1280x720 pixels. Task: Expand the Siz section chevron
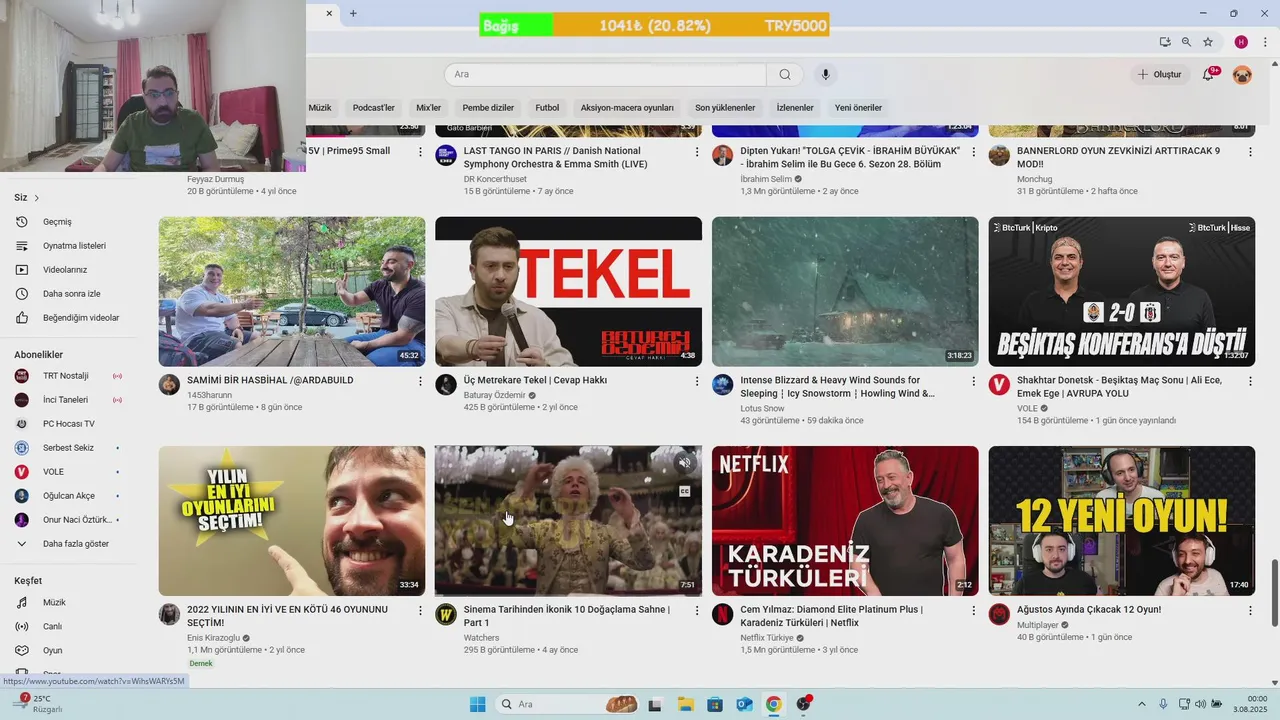37,198
